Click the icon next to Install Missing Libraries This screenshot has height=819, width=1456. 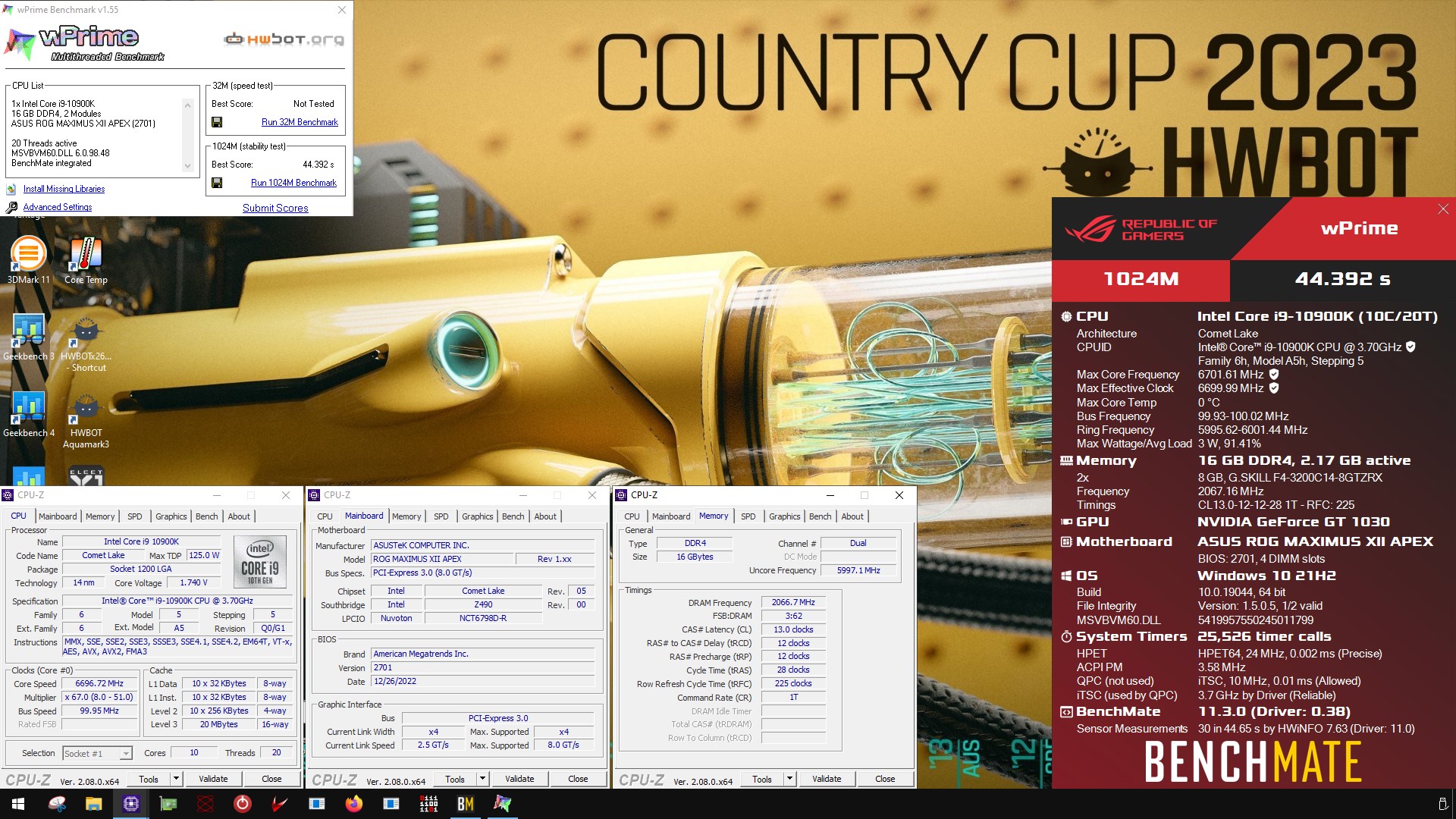coord(11,189)
